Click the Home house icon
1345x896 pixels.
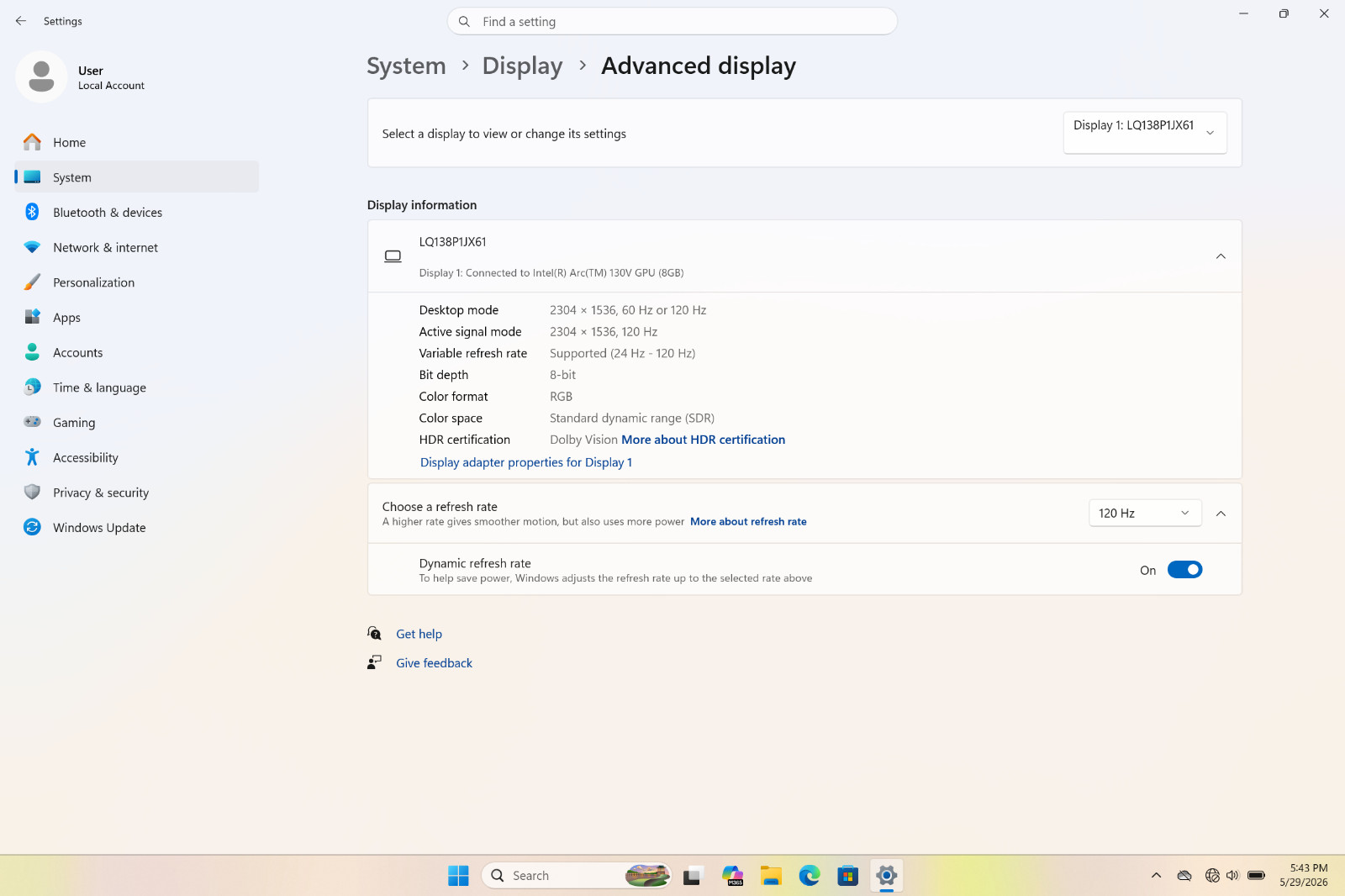click(32, 142)
